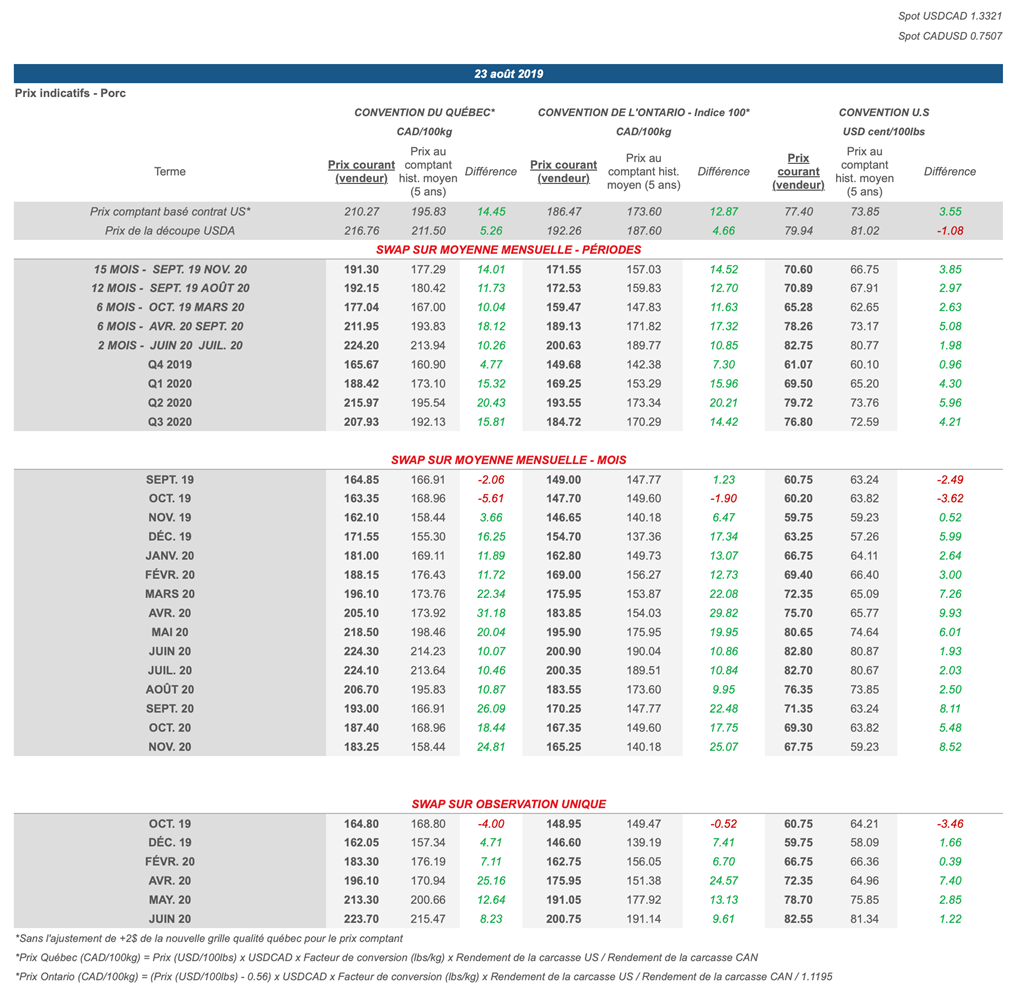This screenshot has height=996, width=1024.
Task: Select the 31.18 difference value for AVR. 20
Action: pos(490,613)
